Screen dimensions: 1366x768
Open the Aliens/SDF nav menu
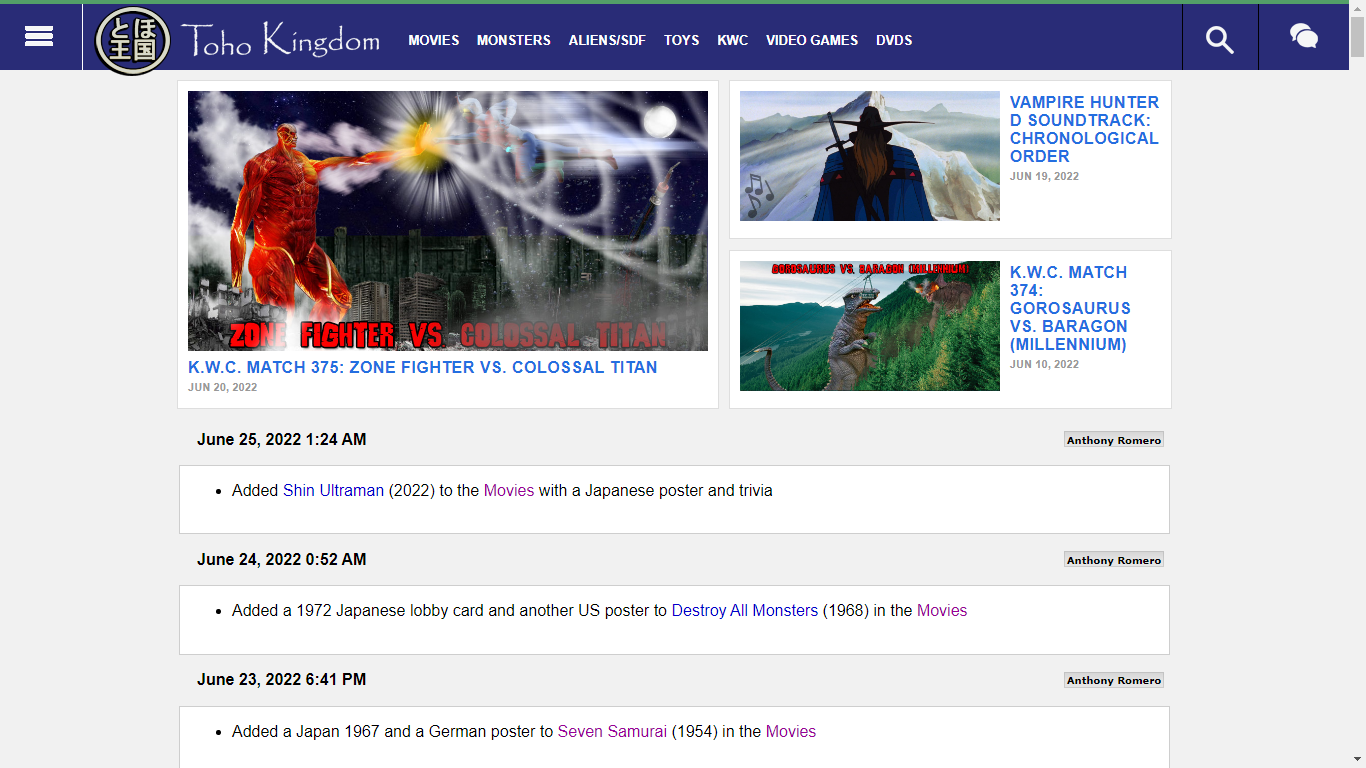pos(607,40)
